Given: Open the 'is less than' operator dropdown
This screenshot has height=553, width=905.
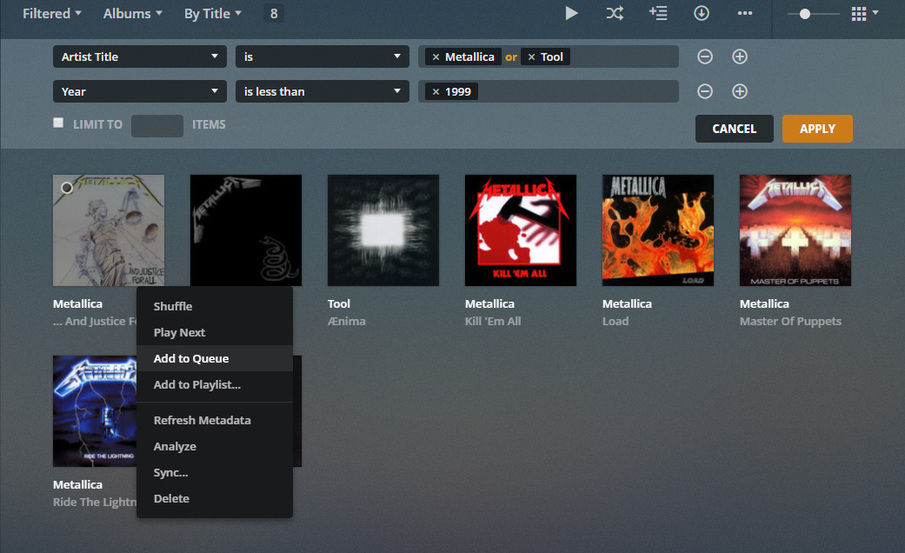Looking at the screenshot, I should click(322, 91).
